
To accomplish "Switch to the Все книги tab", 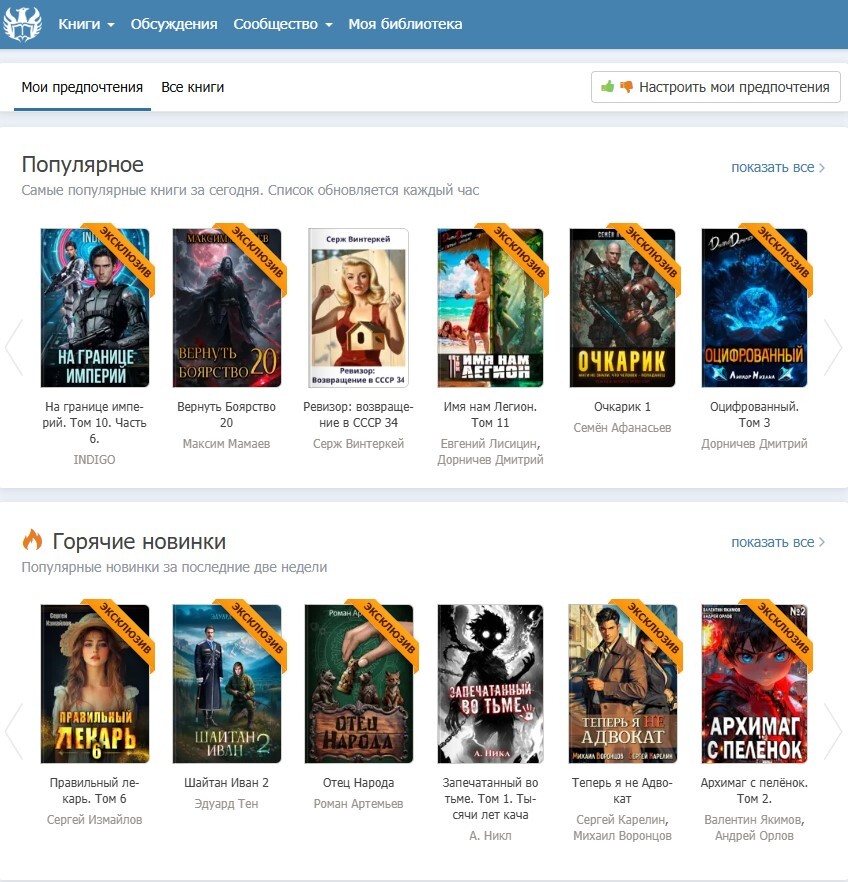I will (x=192, y=87).
